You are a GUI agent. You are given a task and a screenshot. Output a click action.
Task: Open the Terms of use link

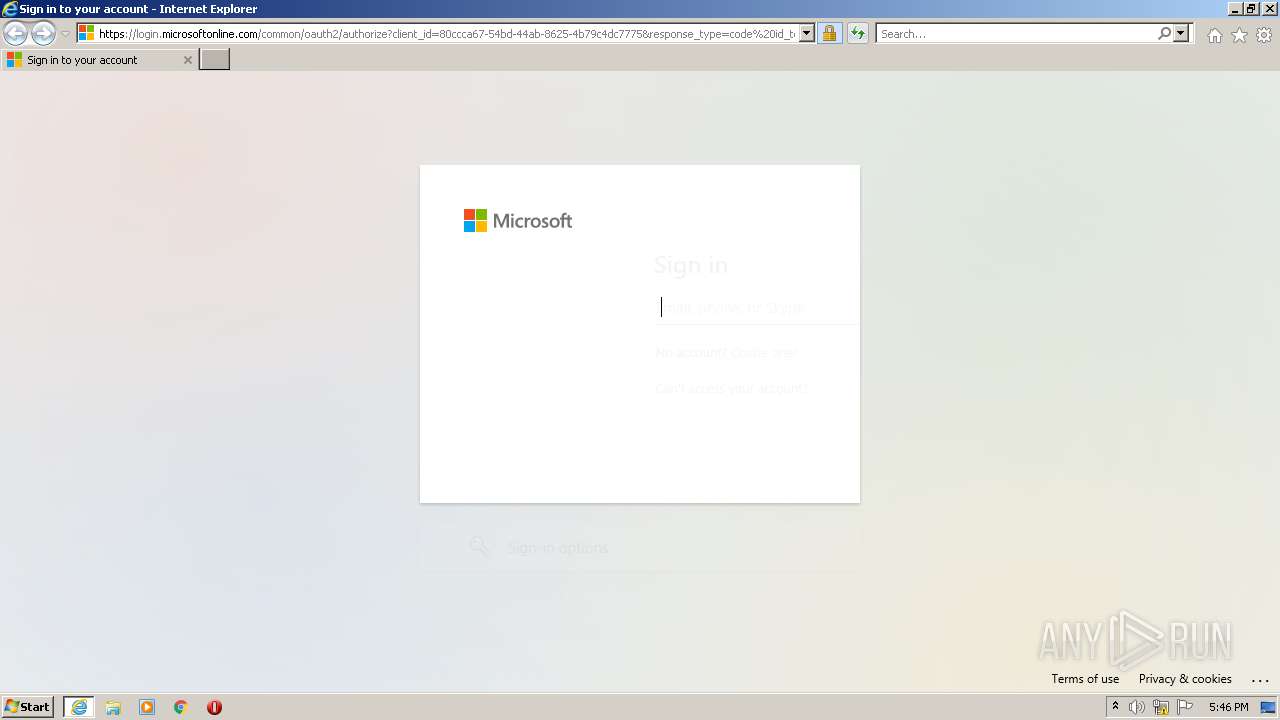click(x=1085, y=679)
